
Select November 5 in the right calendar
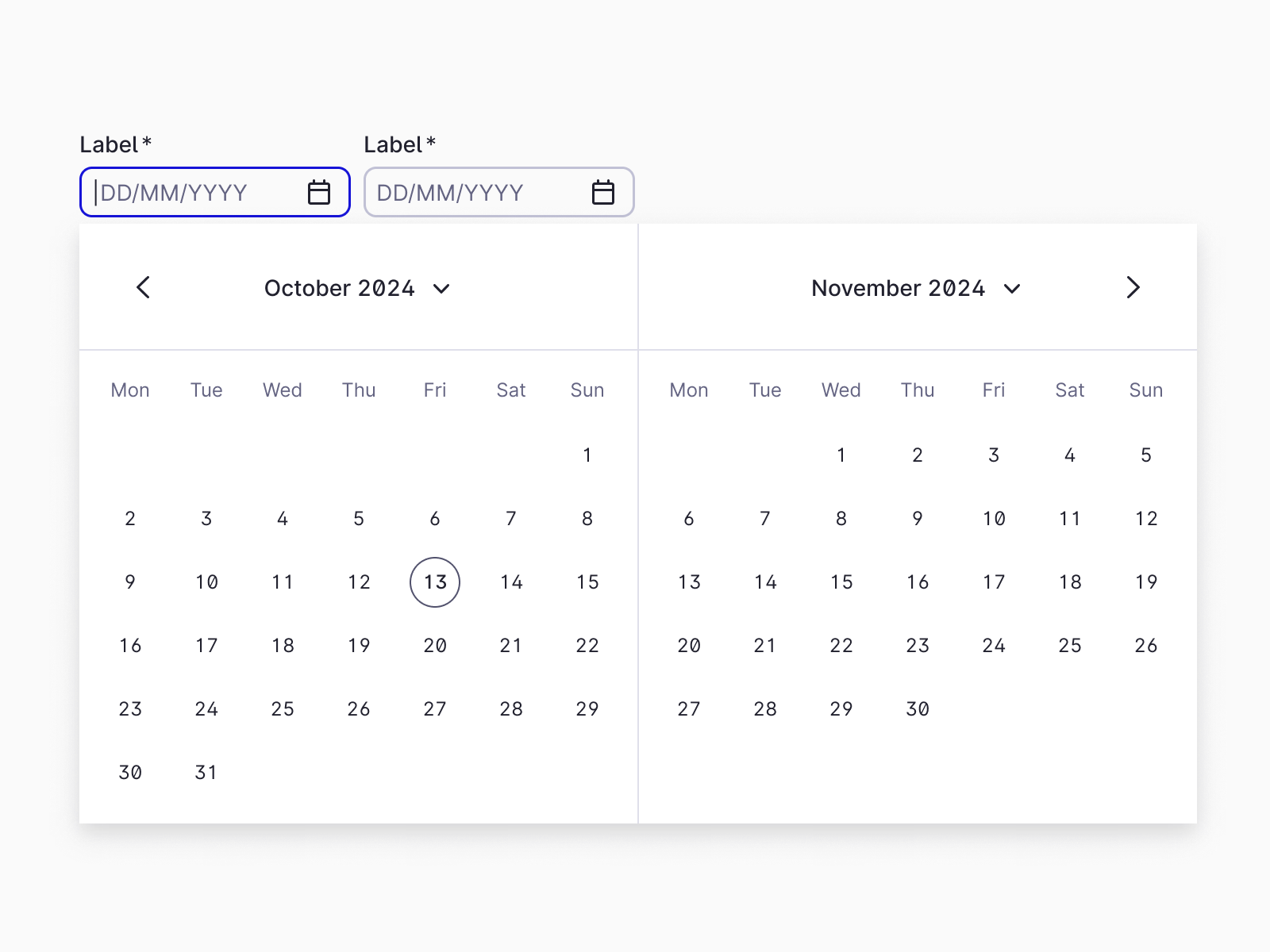pos(1146,455)
